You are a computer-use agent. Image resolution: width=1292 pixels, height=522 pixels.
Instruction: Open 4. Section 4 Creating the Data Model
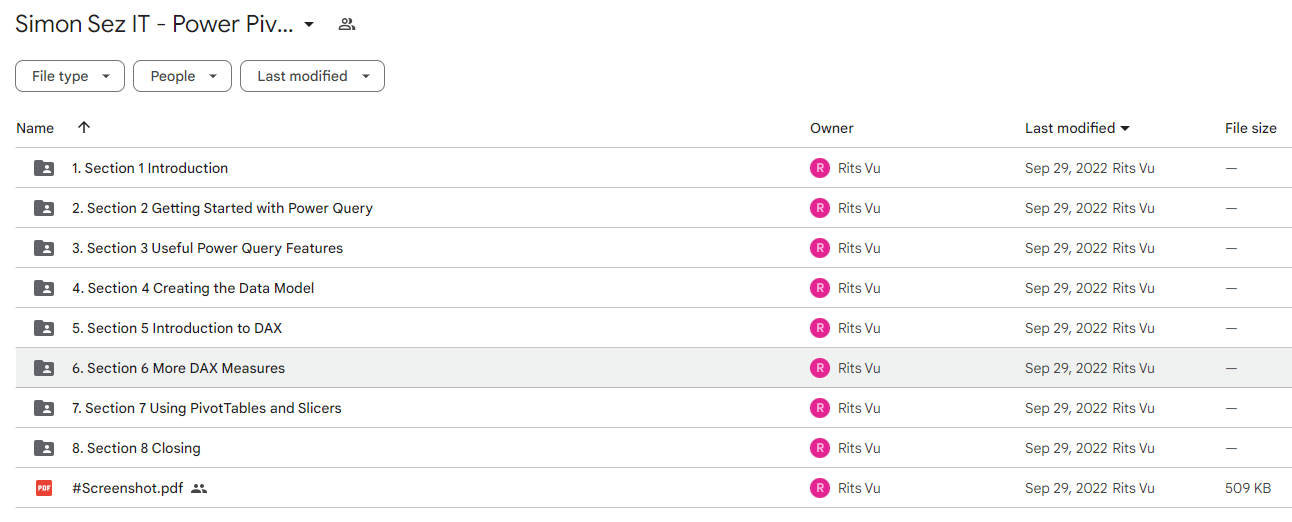point(193,288)
